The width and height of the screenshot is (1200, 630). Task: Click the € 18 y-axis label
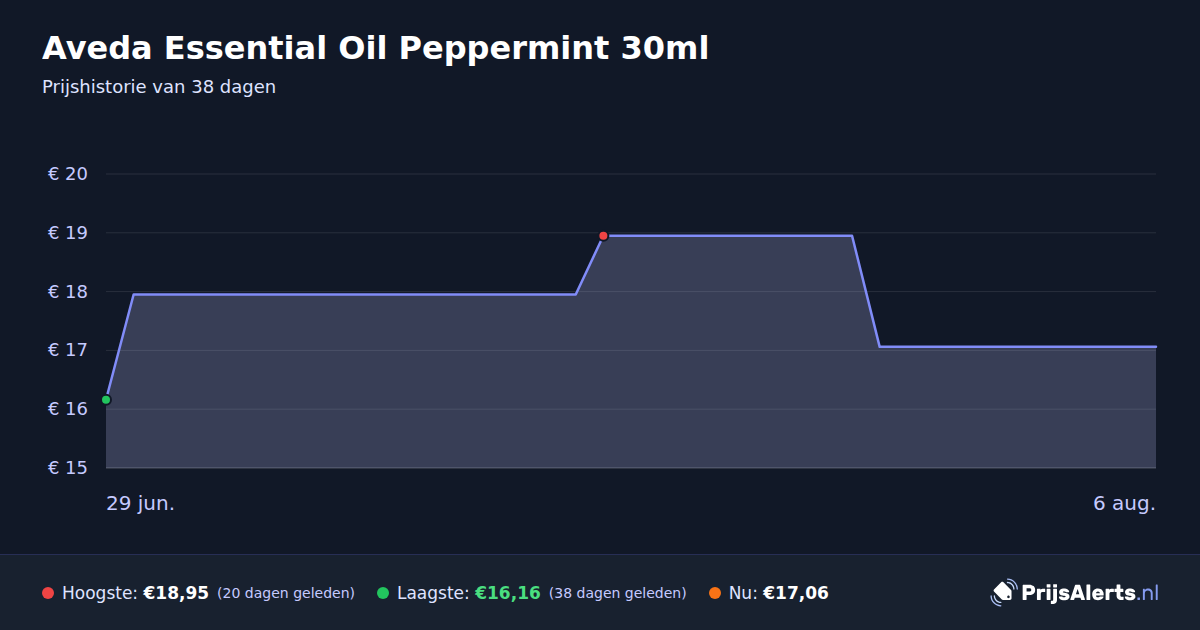pos(68,292)
